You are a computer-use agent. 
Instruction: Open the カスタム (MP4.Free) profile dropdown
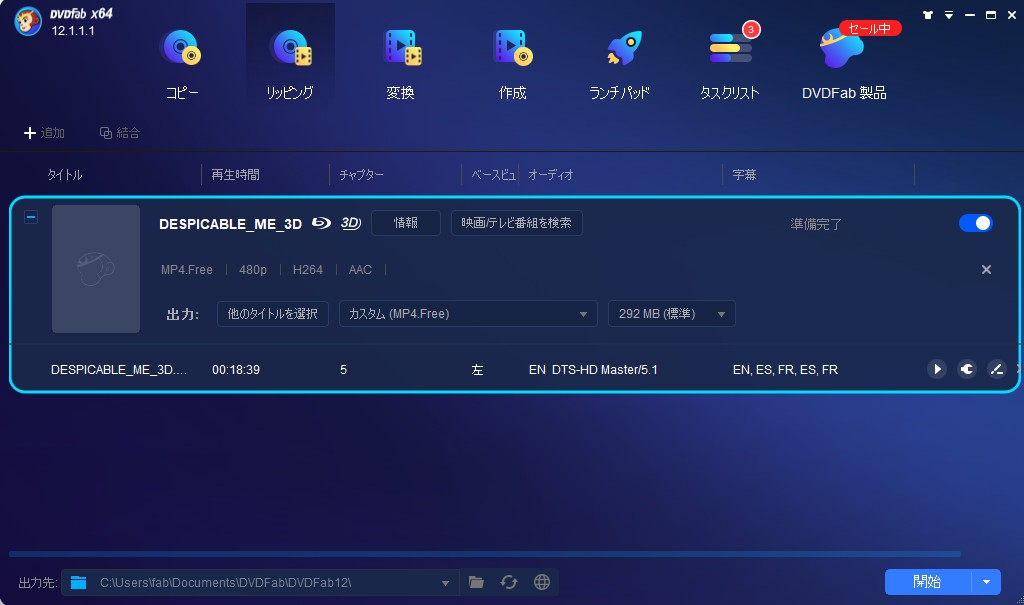pyautogui.click(x=468, y=314)
